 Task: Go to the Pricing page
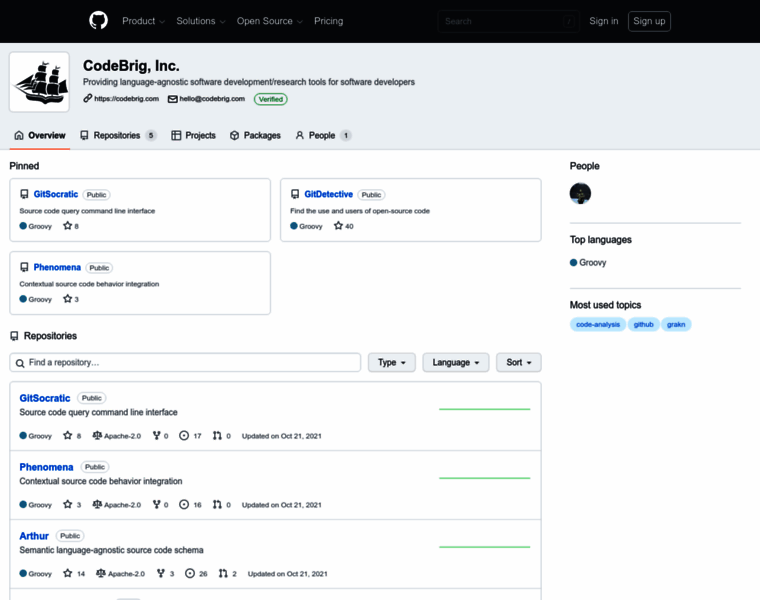click(328, 21)
